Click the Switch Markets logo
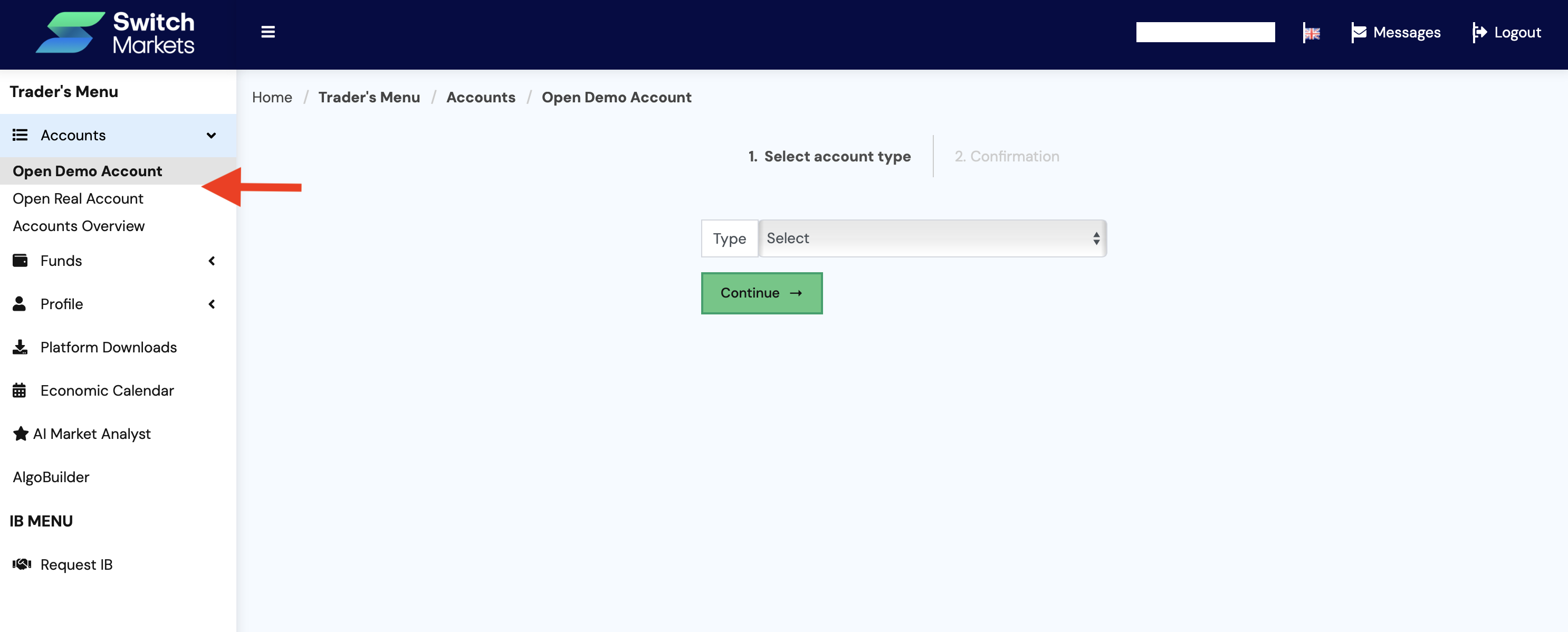 tap(115, 33)
